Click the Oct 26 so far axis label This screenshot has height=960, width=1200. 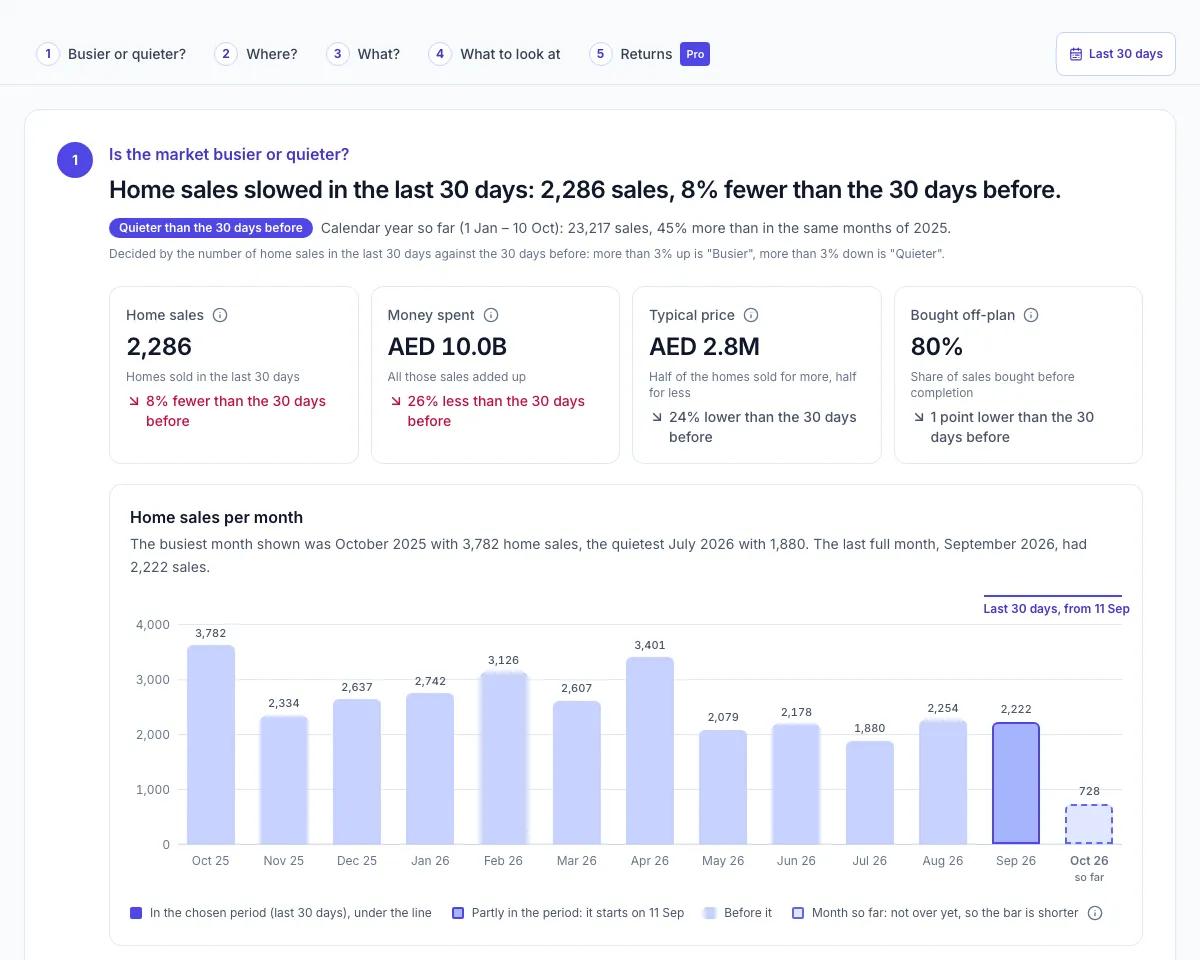[x=1089, y=868]
